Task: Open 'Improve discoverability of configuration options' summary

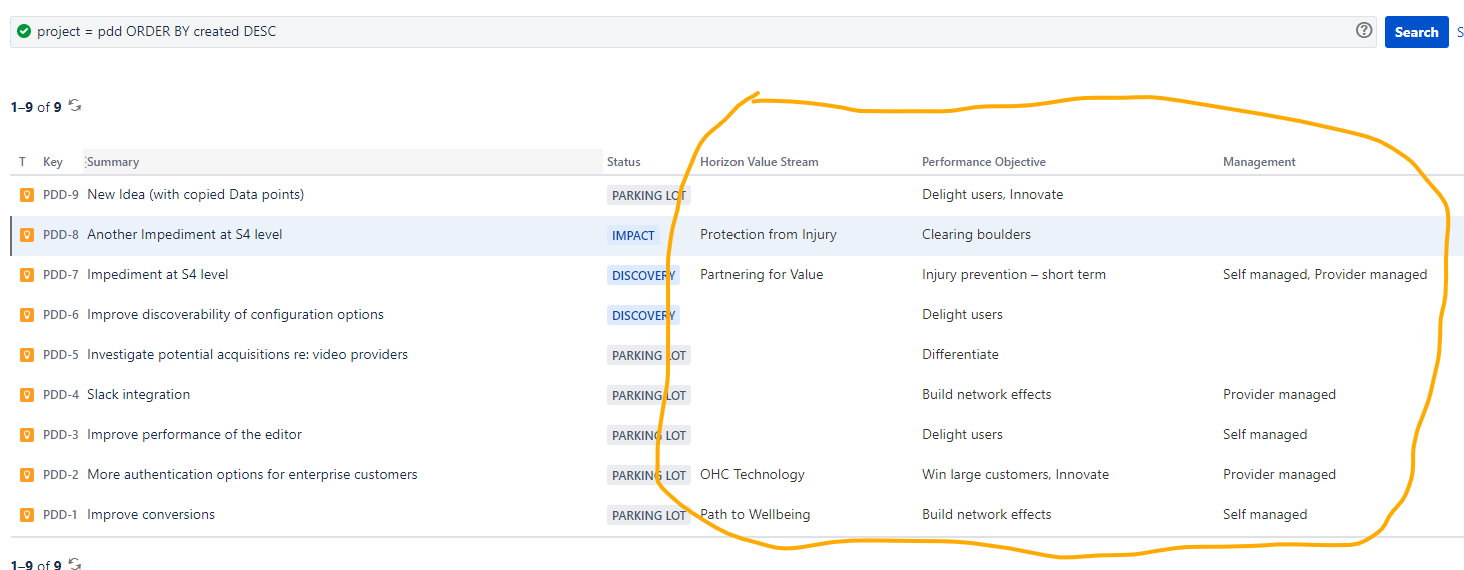Action: [235, 315]
